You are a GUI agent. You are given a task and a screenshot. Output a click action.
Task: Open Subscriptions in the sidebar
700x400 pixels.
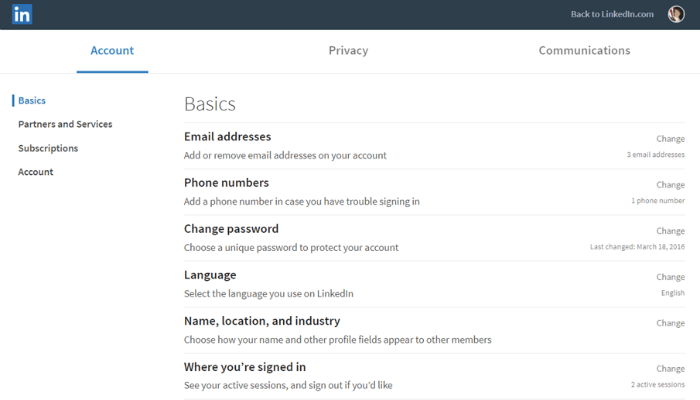pyautogui.click(x=48, y=148)
